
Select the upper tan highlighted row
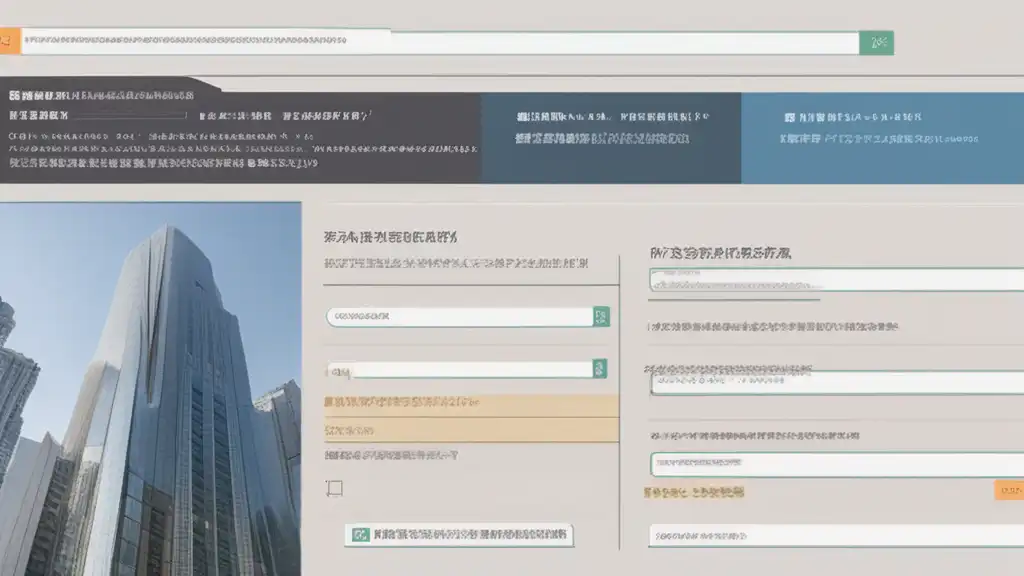[x=471, y=403]
